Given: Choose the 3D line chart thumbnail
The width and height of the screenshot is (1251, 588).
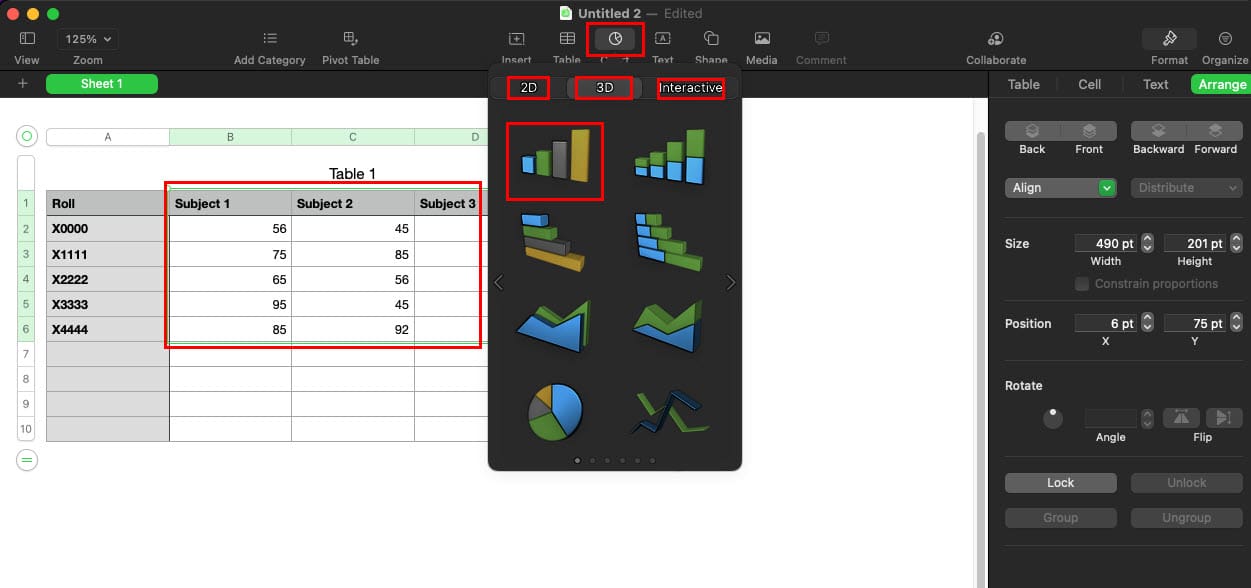Looking at the screenshot, I should click(672, 411).
